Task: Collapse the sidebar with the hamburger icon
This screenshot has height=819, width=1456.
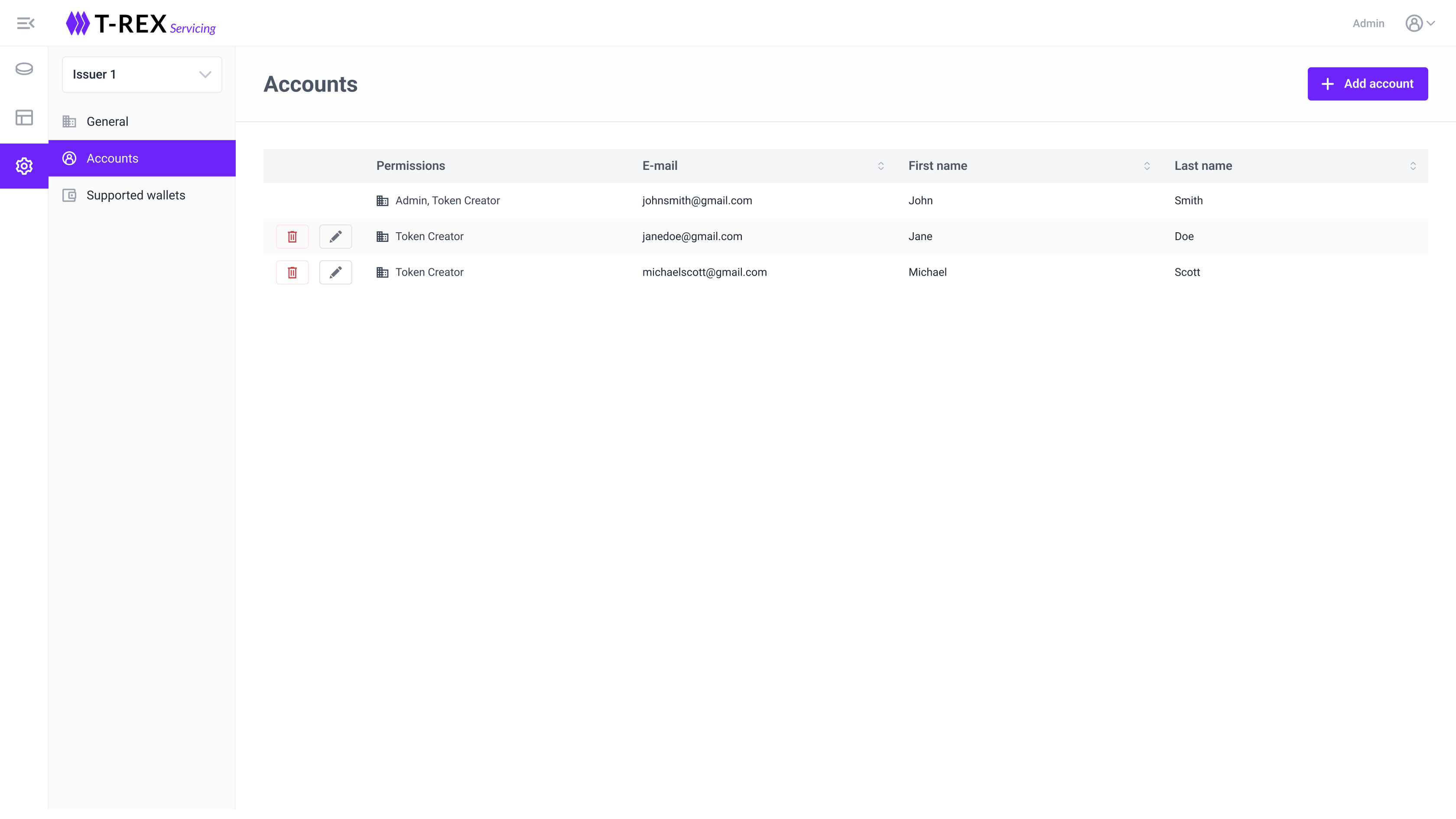Action: pyautogui.click(x=26, y=23)
